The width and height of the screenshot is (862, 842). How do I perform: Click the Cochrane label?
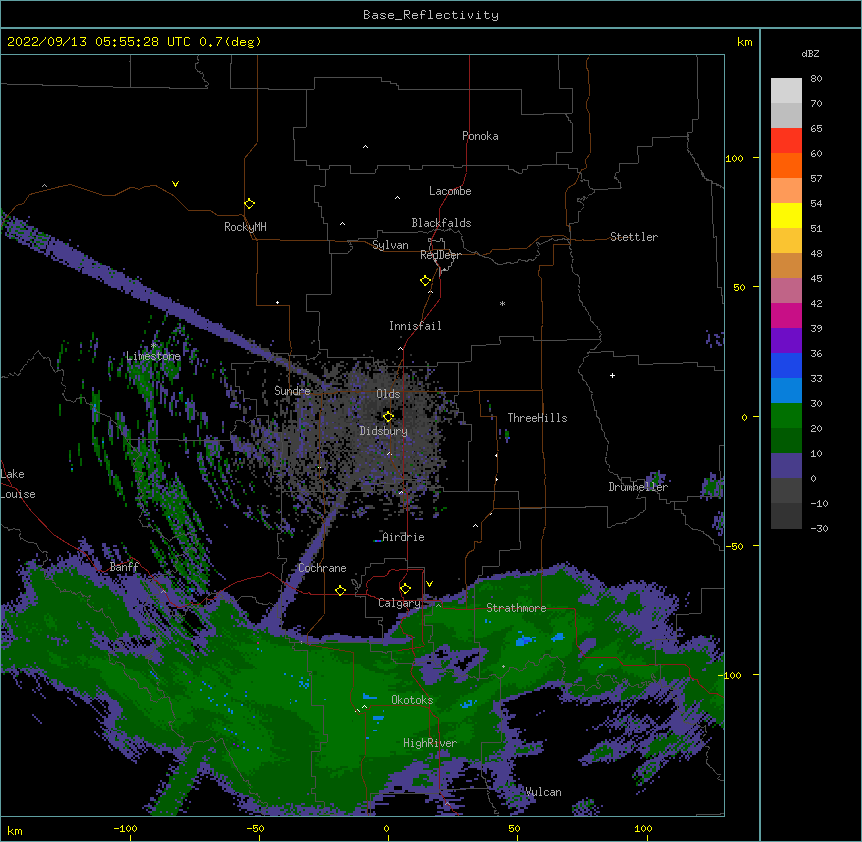click(x=322, y=568)
